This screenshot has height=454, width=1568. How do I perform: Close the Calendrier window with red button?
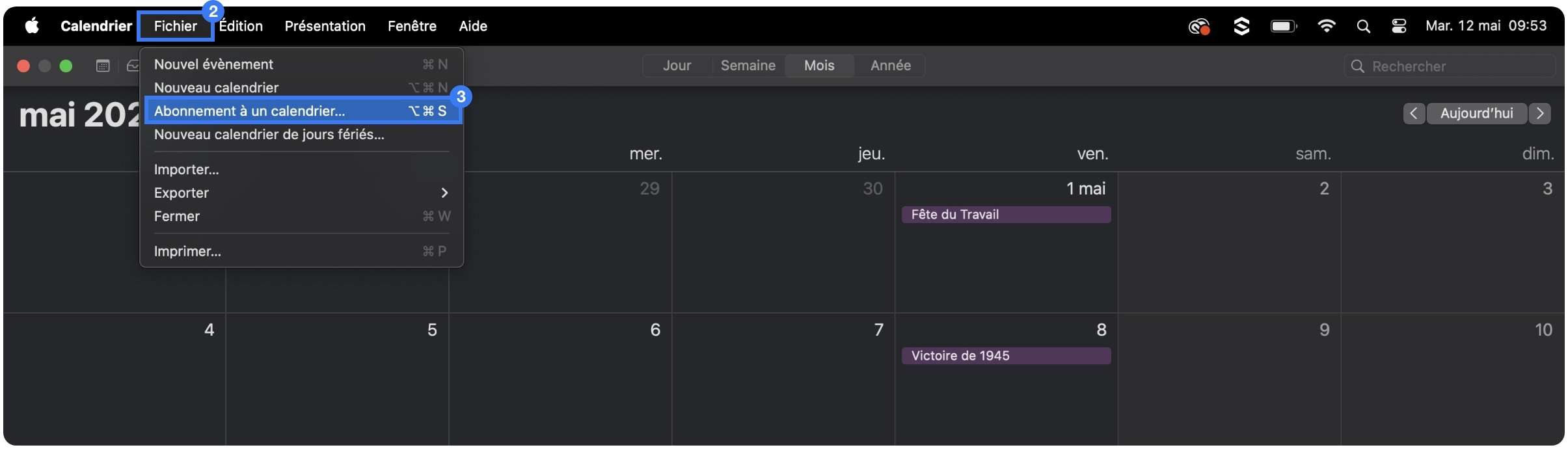point(23,66)
